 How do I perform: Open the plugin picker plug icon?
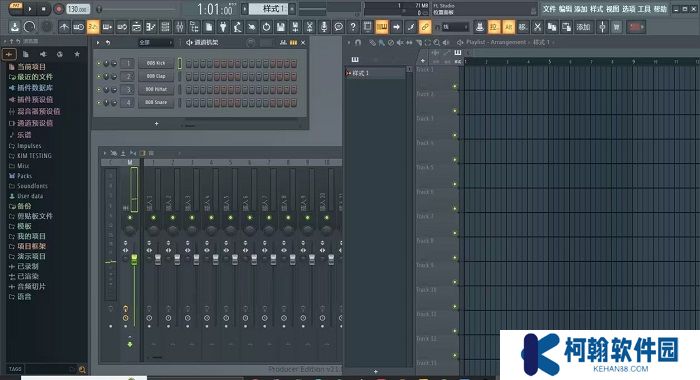223,27
